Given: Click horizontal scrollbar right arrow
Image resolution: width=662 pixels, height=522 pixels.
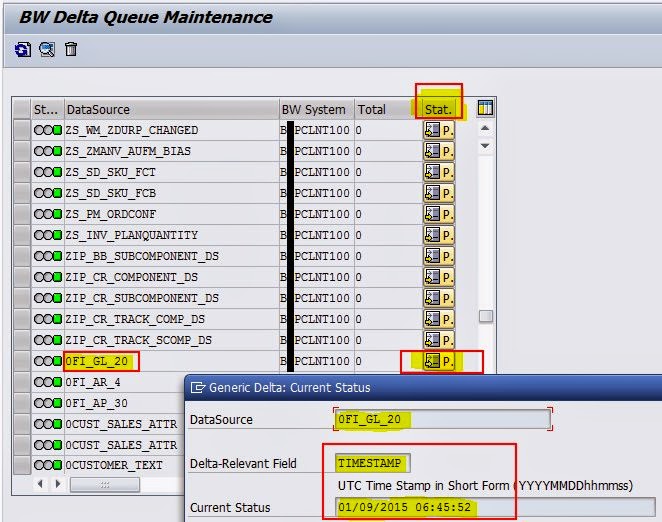Looking at the screenshot, I should (x=58, y=484).
